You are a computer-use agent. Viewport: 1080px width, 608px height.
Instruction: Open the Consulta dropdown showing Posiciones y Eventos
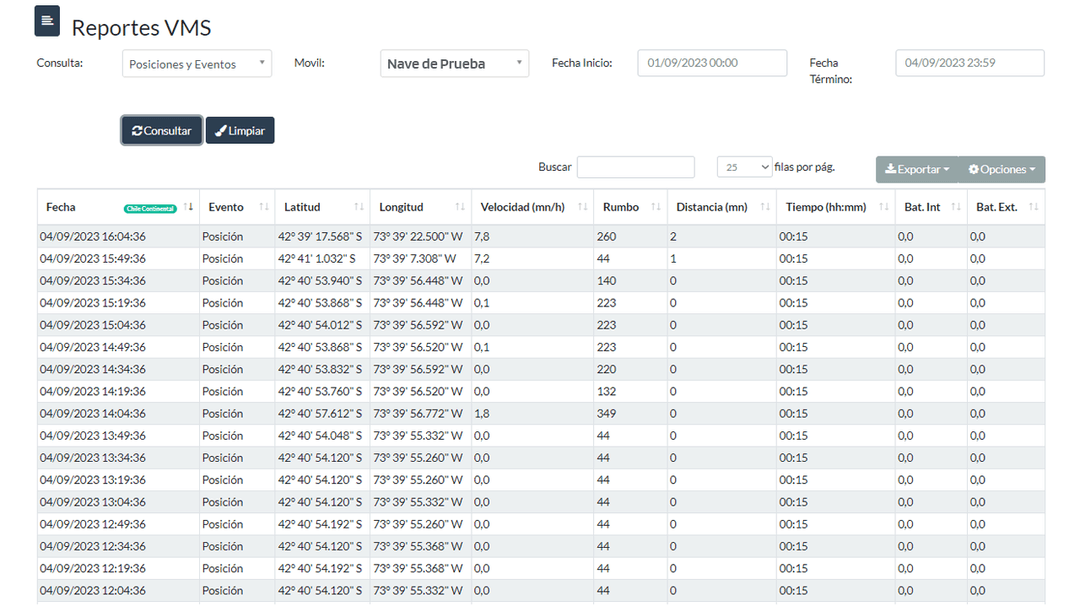[x=196, y=63]
